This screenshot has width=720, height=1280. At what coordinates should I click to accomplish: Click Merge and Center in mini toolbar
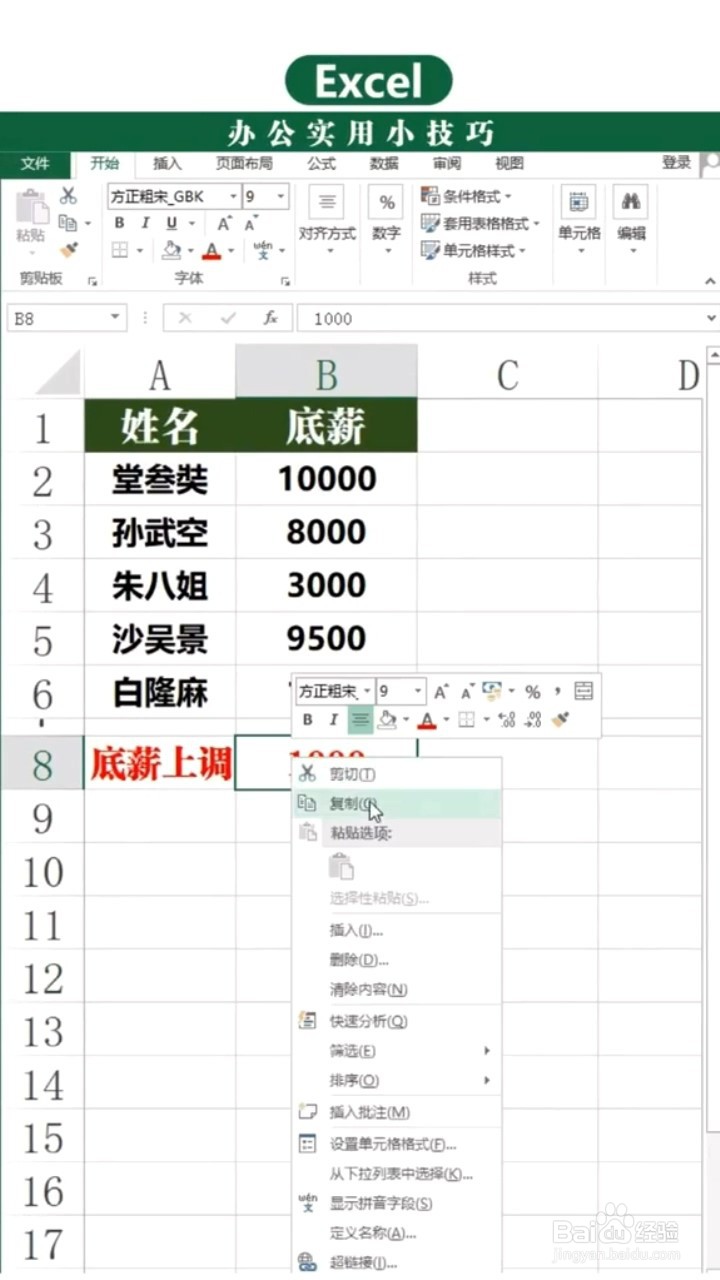[584, 691]
